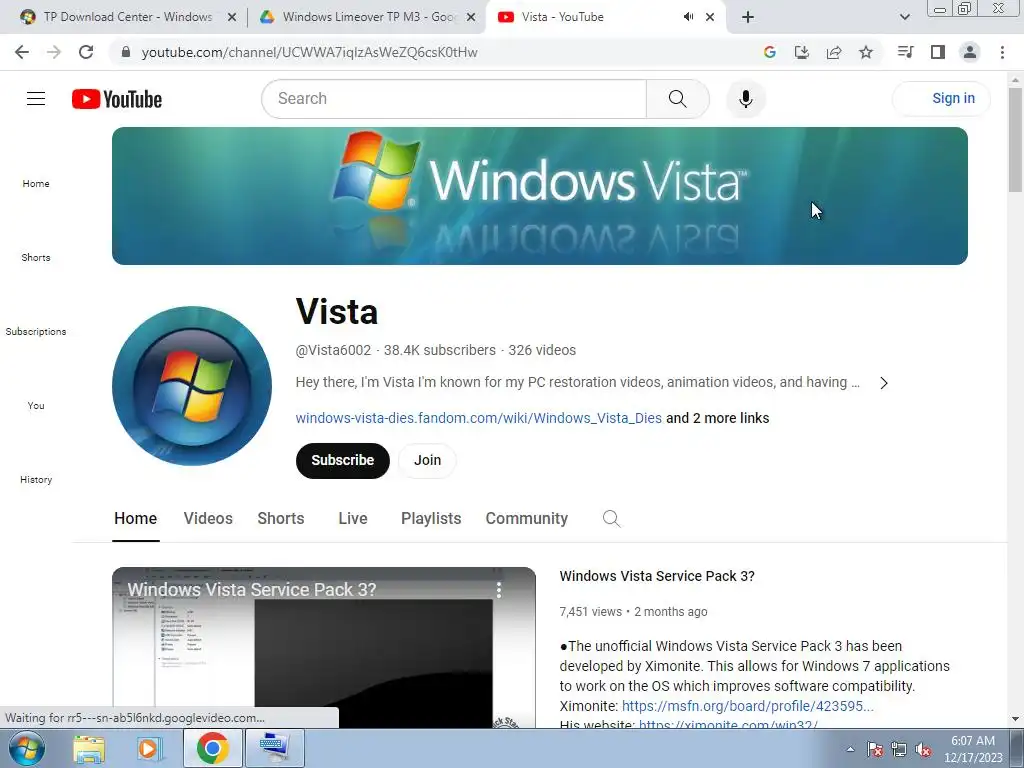Click the address bar URL
The width and height of the screenshot is (1024, 768).
pos(309,52)
